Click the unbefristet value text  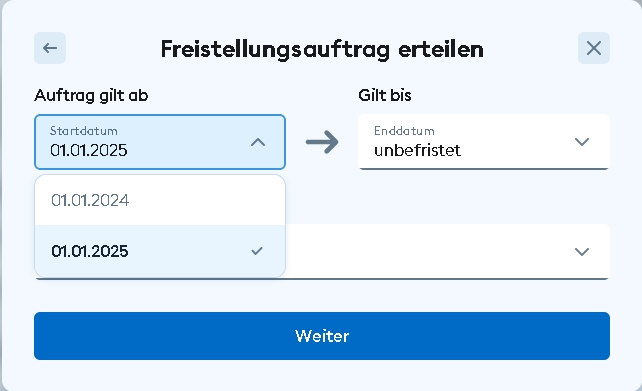point(417,150)
